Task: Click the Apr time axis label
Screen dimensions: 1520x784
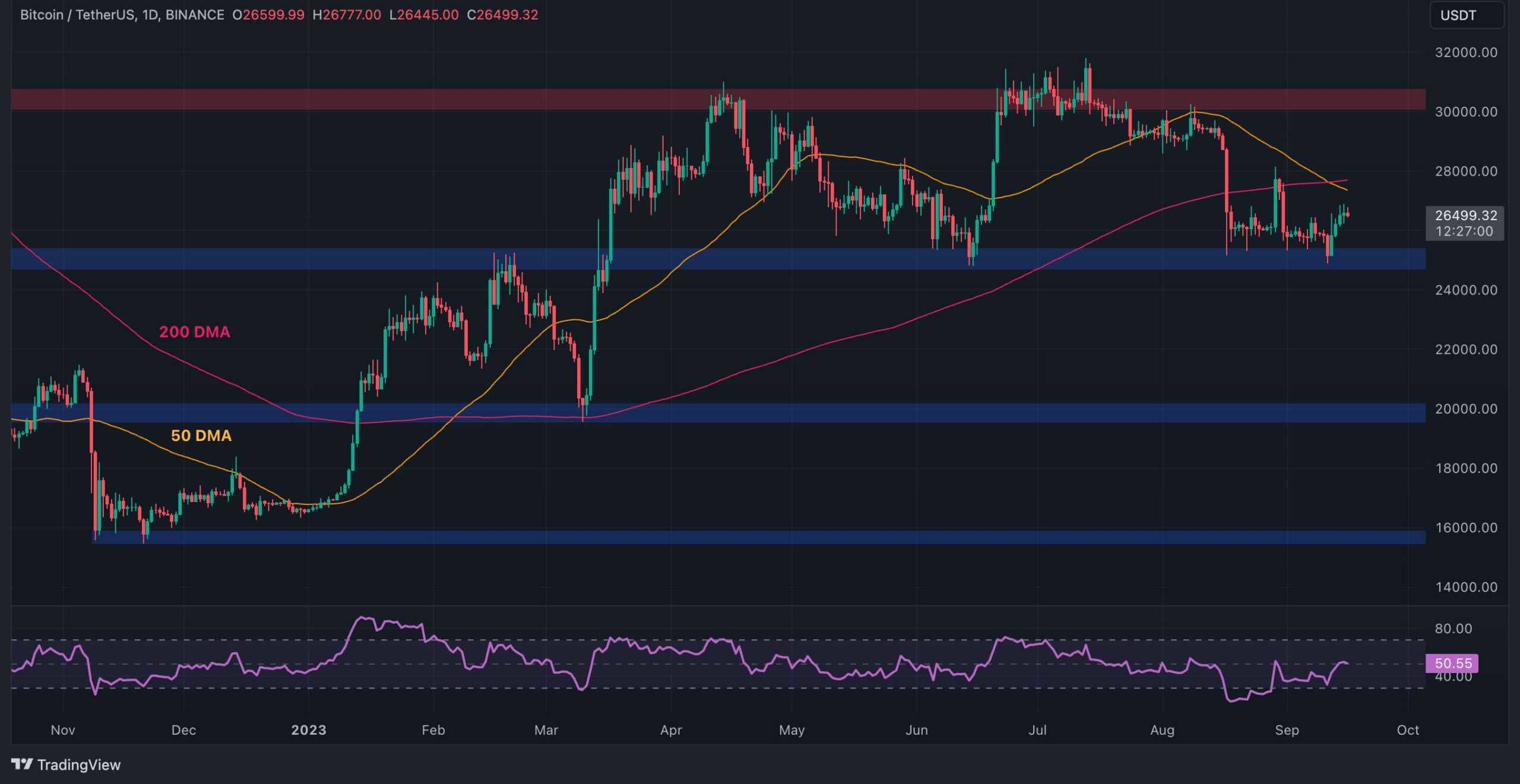Action: [671, 730]
